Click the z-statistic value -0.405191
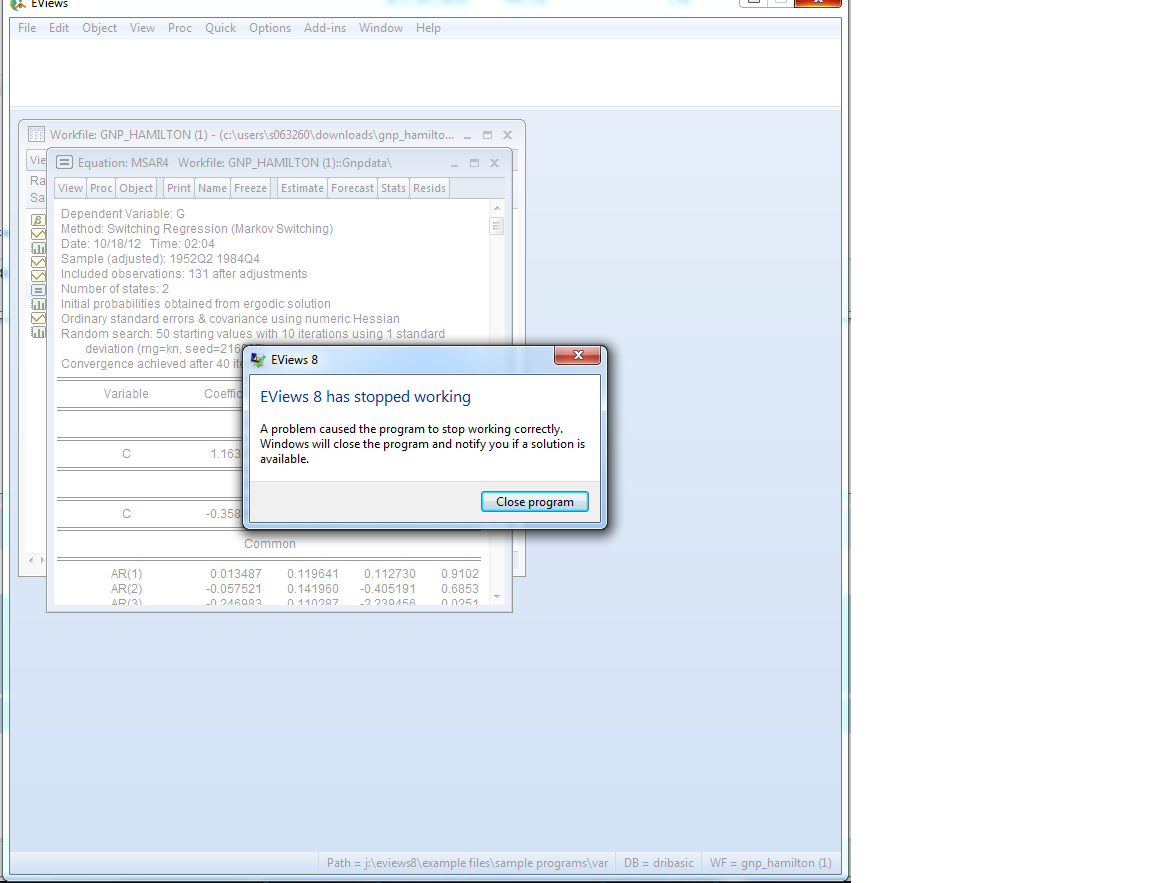 388,588
